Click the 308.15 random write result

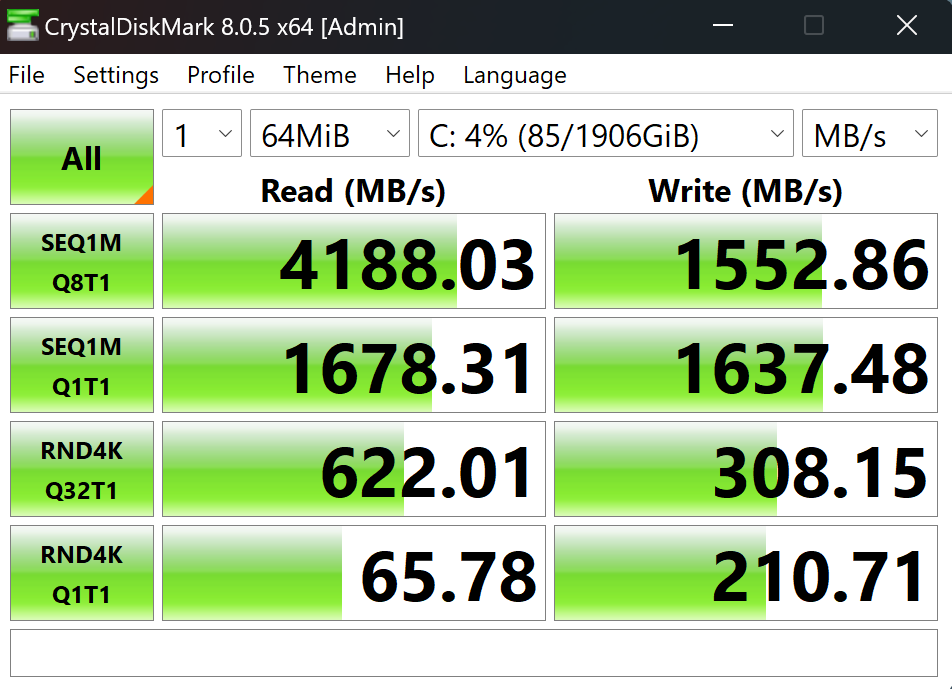tap(746, 469)
